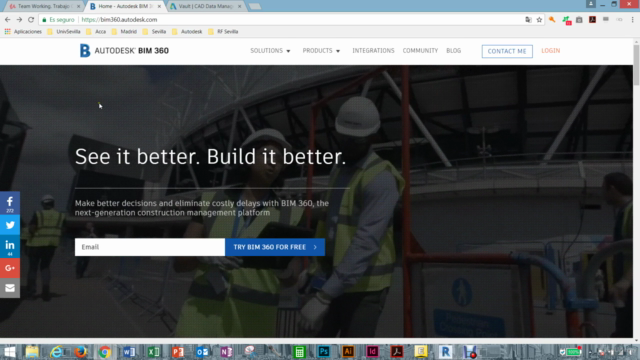Open Adobe Acrobat from the taskbar
This screenshot has width=640, height=360.
click(x=397, y=352)
